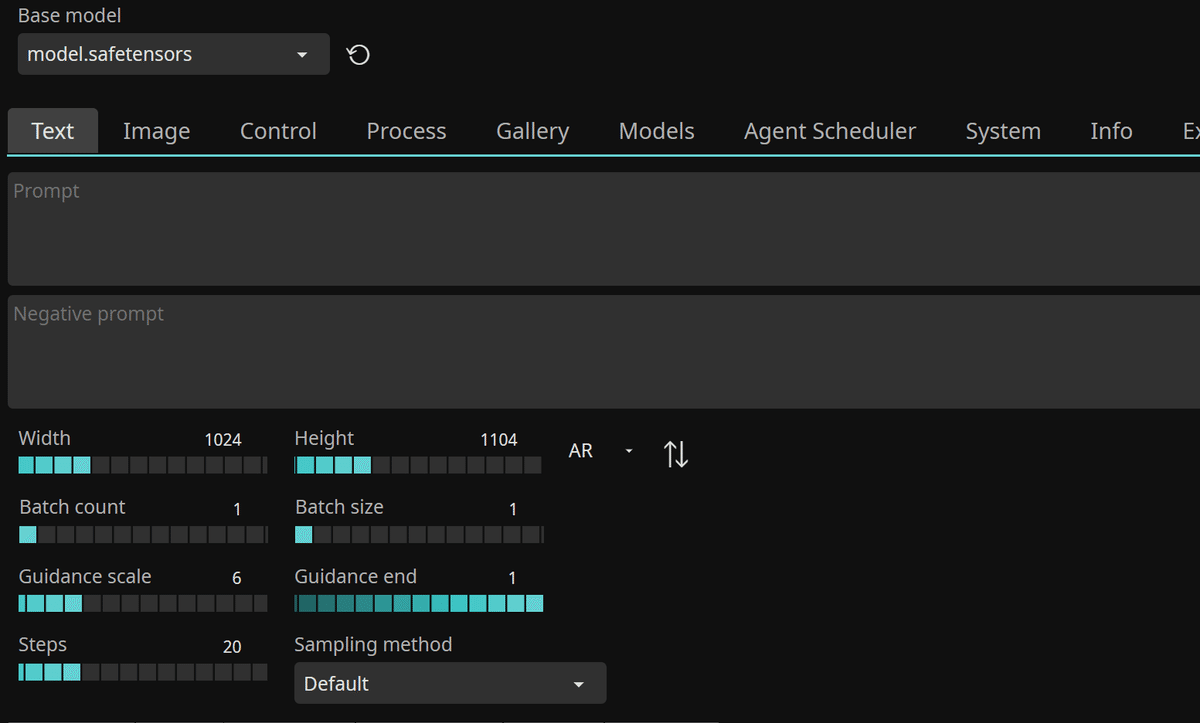Image resolution: width=1200 pixels, height=723 pixels.
Task: Open the Control tab
Action: point(278,131)
